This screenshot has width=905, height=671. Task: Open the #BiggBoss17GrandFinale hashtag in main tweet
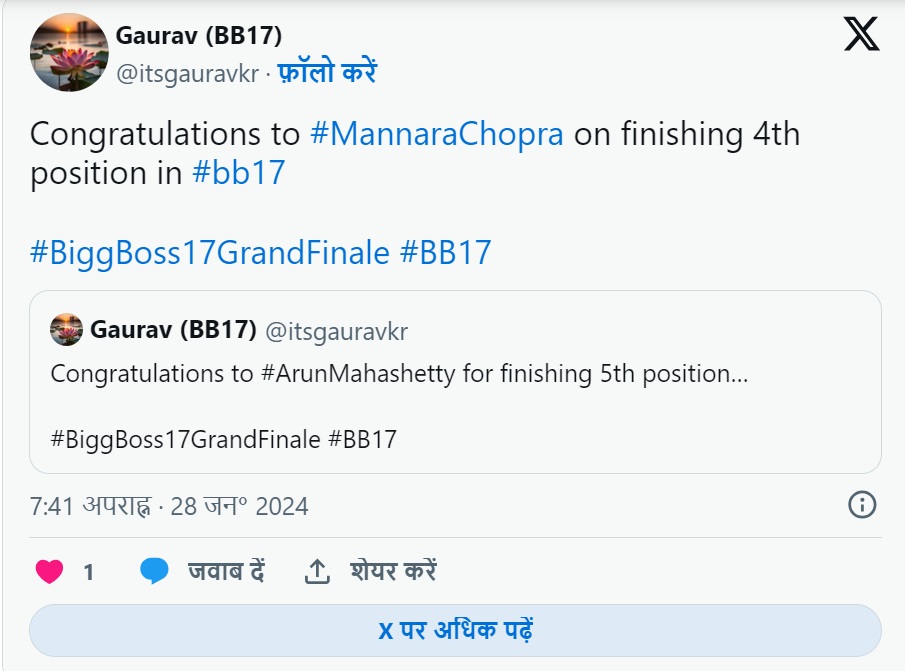click(209, 252)
